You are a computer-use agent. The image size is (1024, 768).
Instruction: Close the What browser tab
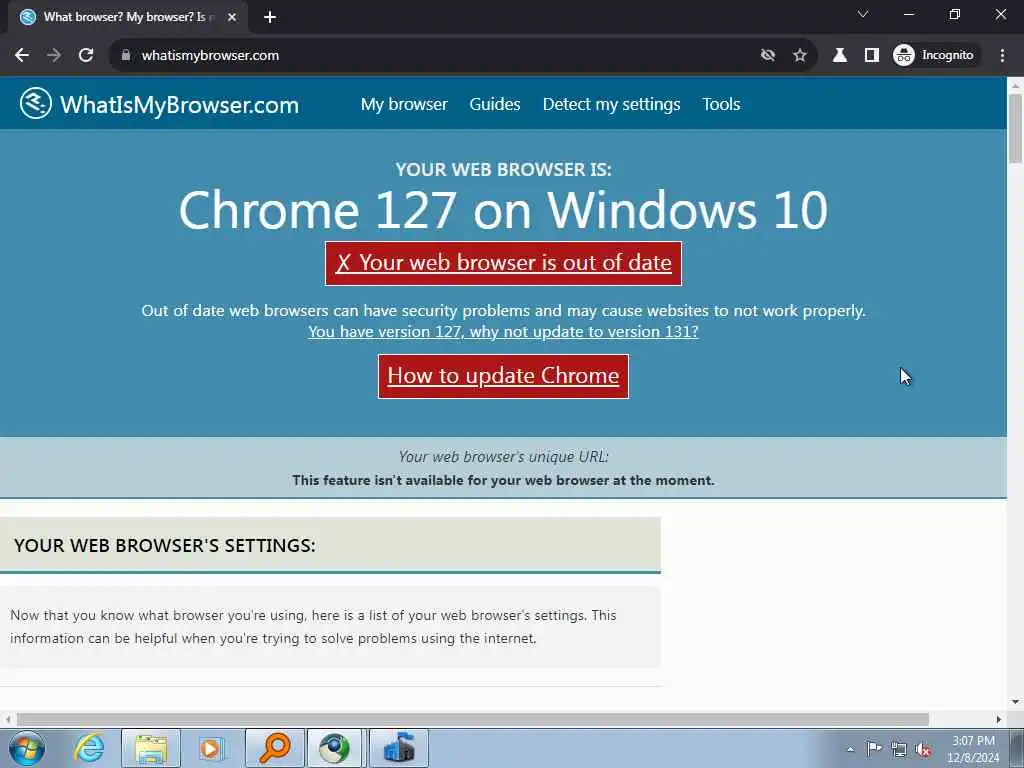232,17
